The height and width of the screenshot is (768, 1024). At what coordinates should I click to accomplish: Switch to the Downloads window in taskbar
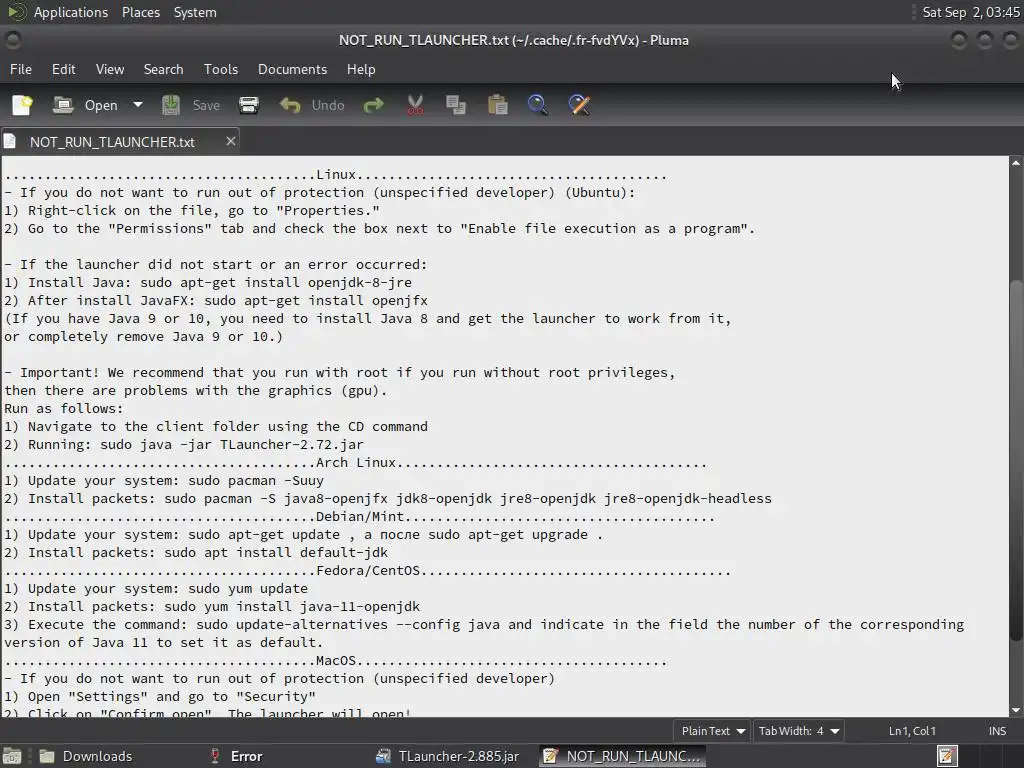85,756
